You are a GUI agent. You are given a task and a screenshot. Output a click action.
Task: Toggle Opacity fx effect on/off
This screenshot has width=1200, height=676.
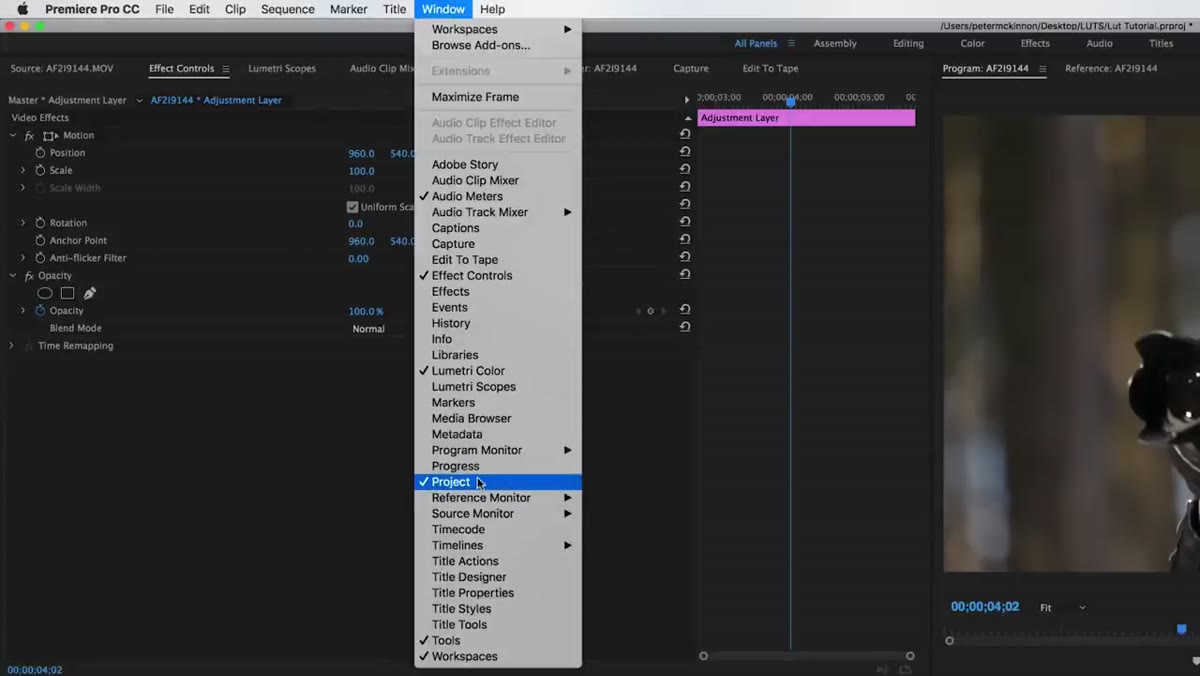[29, 276]
